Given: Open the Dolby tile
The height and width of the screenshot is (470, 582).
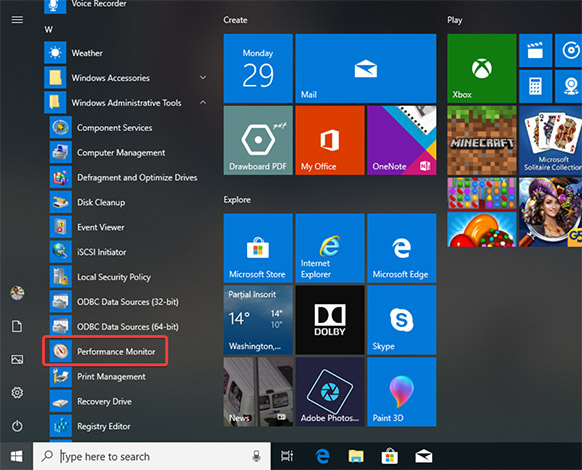Looking at the screenshot, I should (x=330, y=320).
